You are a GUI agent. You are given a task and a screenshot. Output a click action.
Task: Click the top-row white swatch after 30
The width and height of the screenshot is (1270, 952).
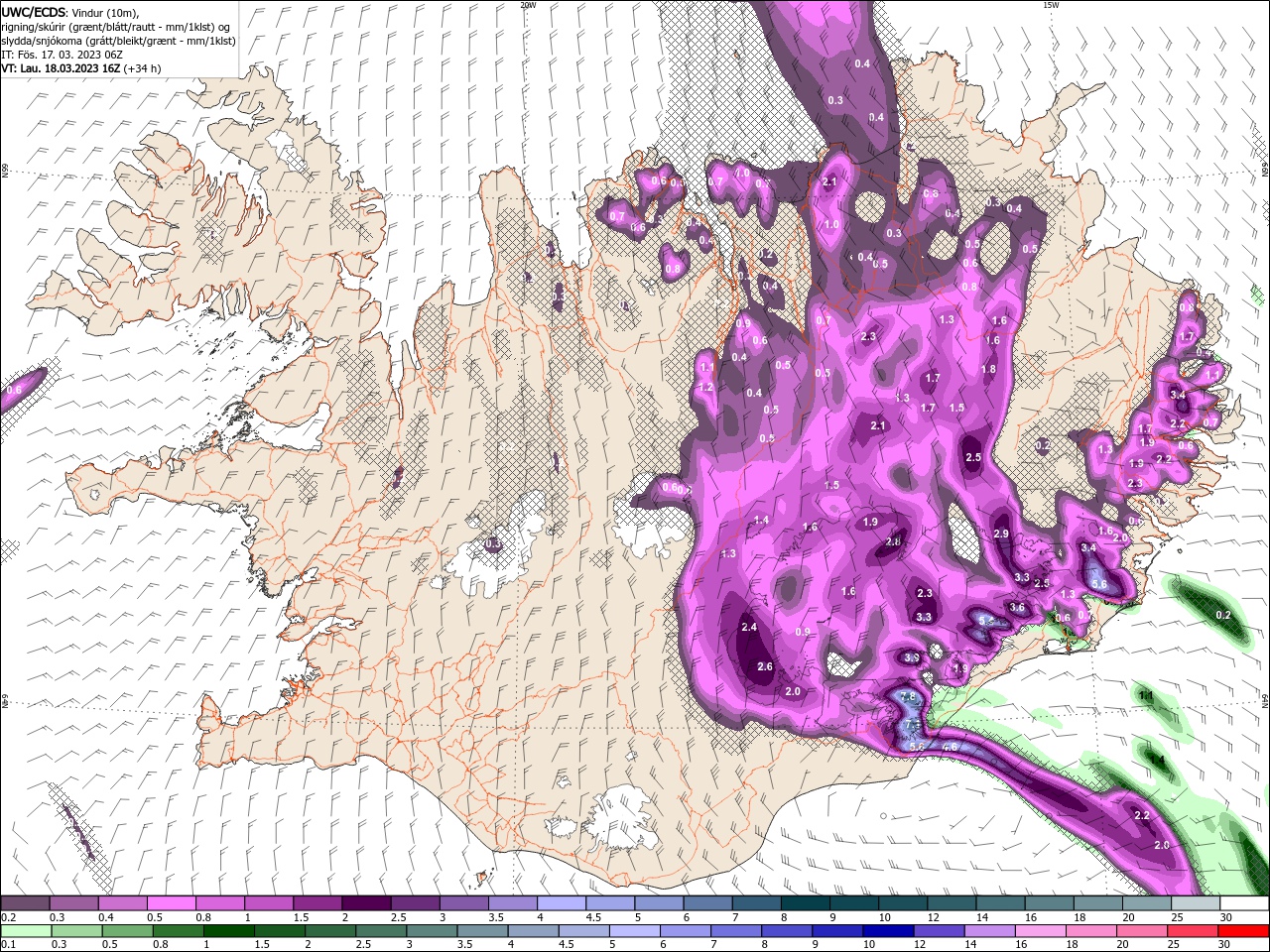(x=1244, y=903)
